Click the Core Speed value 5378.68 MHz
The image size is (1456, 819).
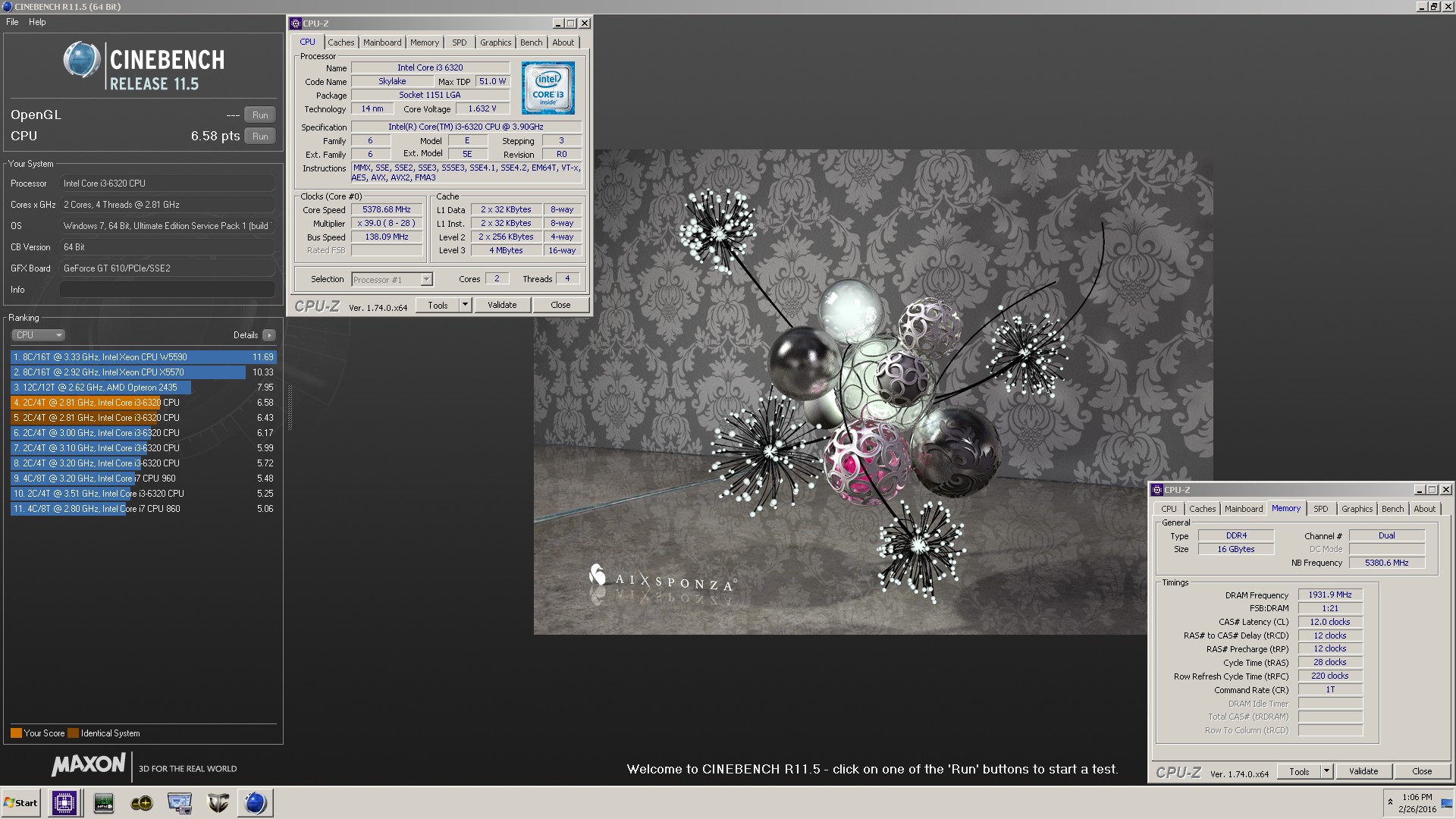tap(387, 210)
